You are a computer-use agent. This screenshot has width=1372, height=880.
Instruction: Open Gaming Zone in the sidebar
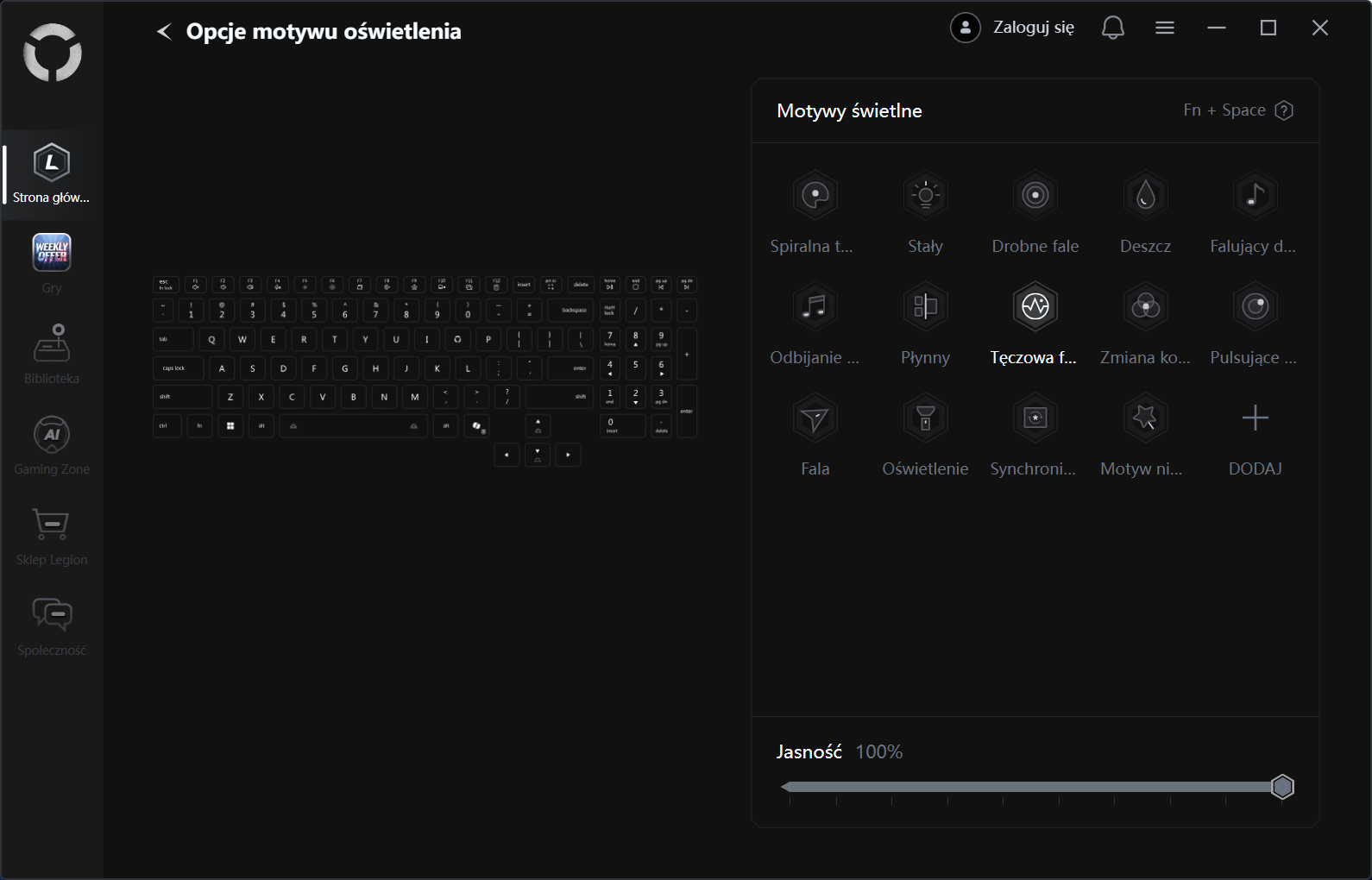52,445
